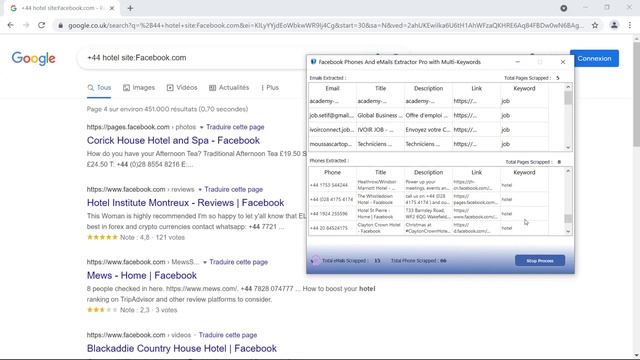Close the '+44 hotel site:Facebook.com' browser tab

(112, 8)
